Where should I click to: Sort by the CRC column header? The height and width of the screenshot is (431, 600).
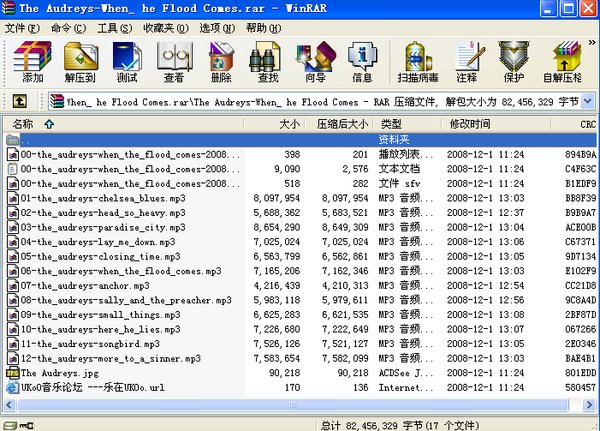point(574,124)
